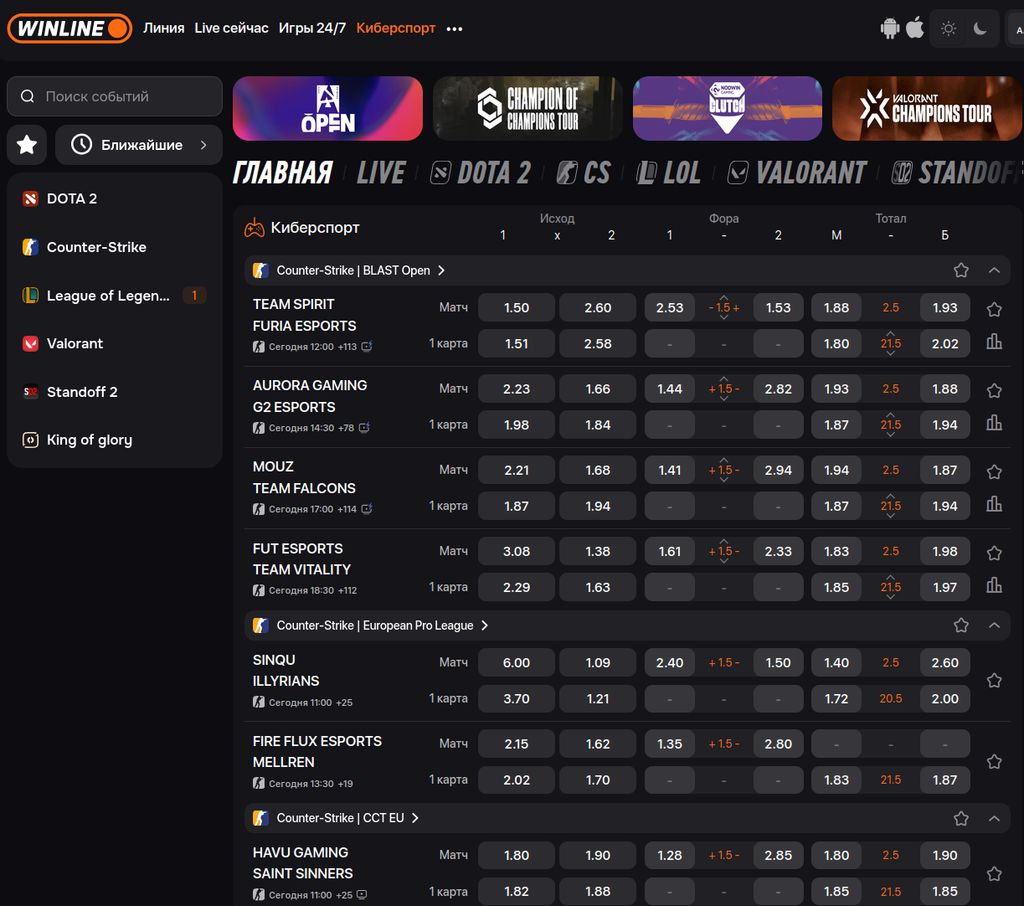The width and height of the screenshot is (1024, 906).
Task: Click the Winline logo
Action: (69, 29)
